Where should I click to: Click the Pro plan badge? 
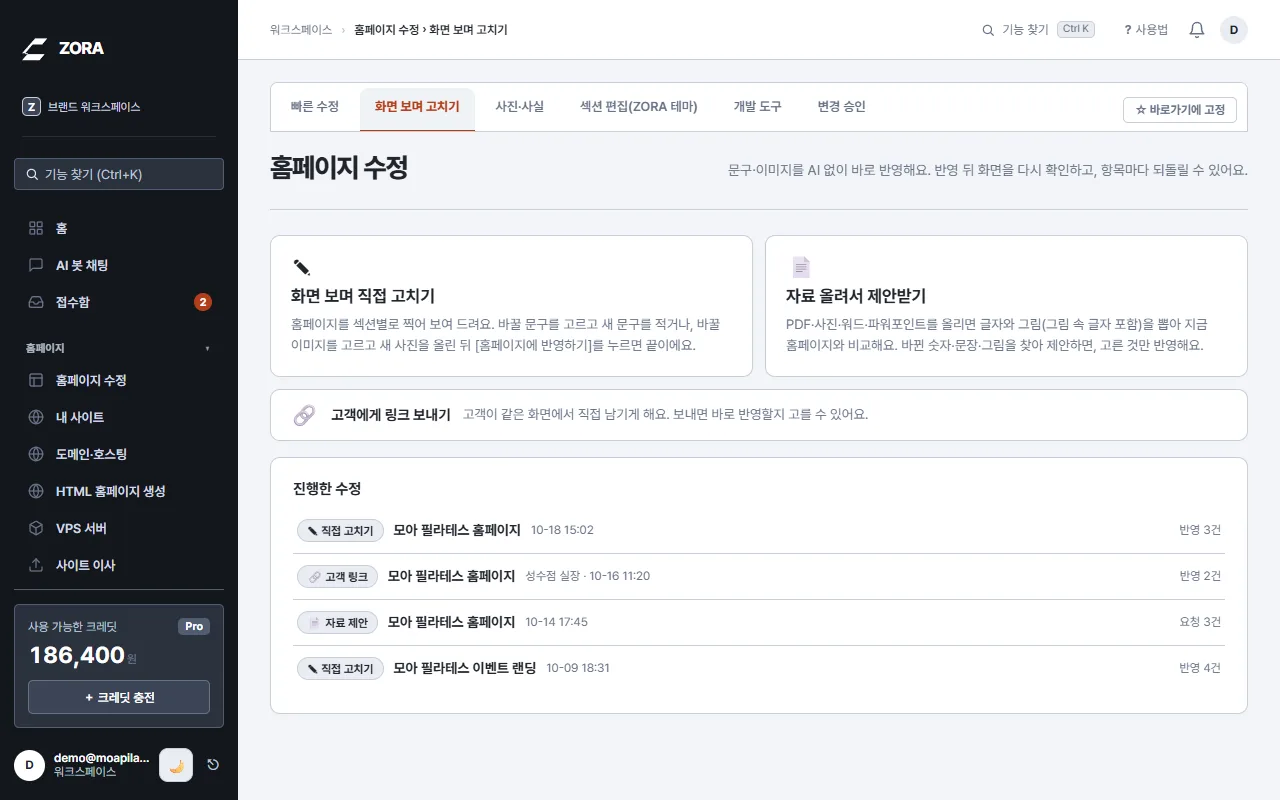(x=194, y=626)
